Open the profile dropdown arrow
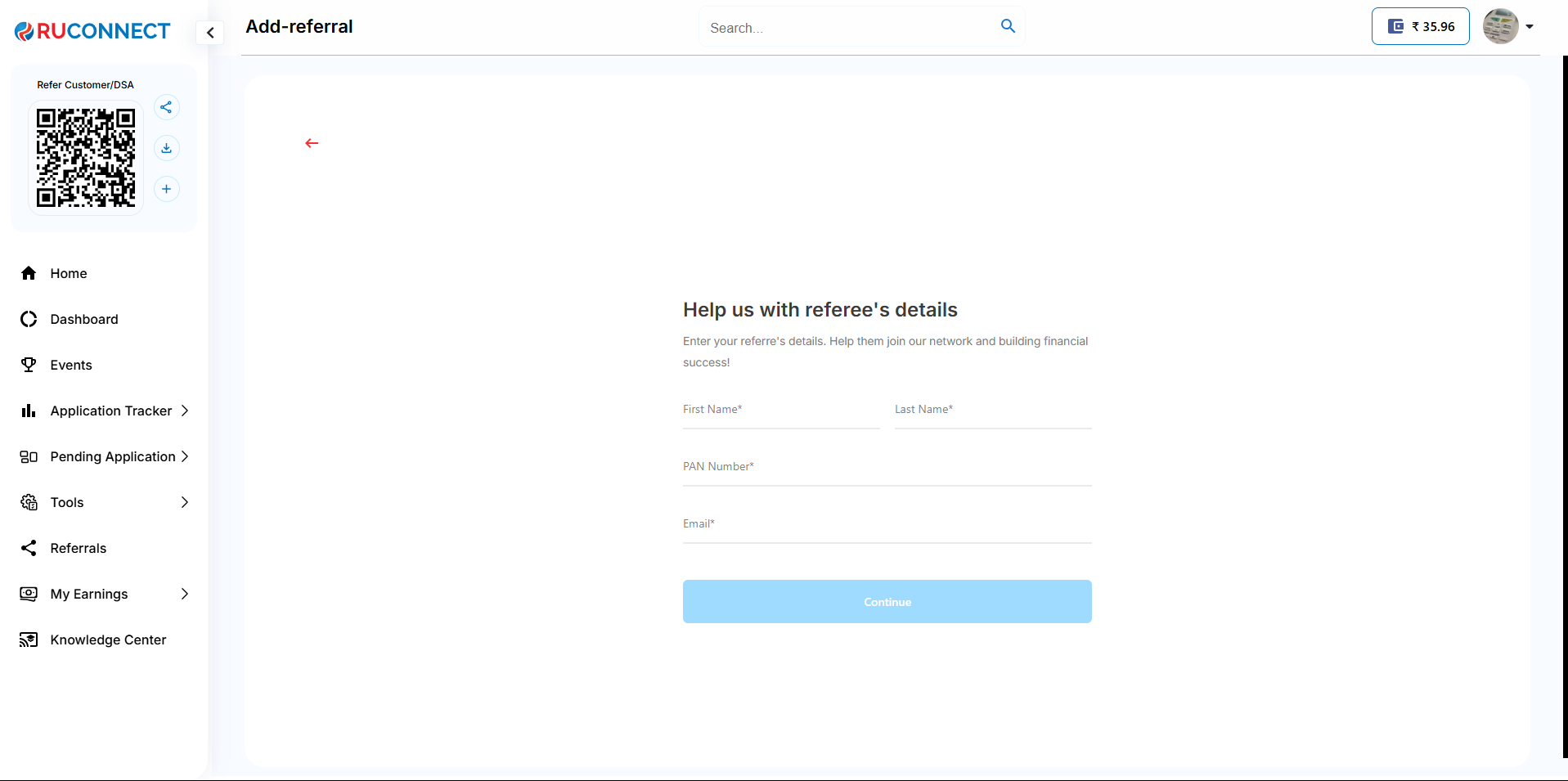This screenshot has height=781, width=1568. coord(1530,26)
